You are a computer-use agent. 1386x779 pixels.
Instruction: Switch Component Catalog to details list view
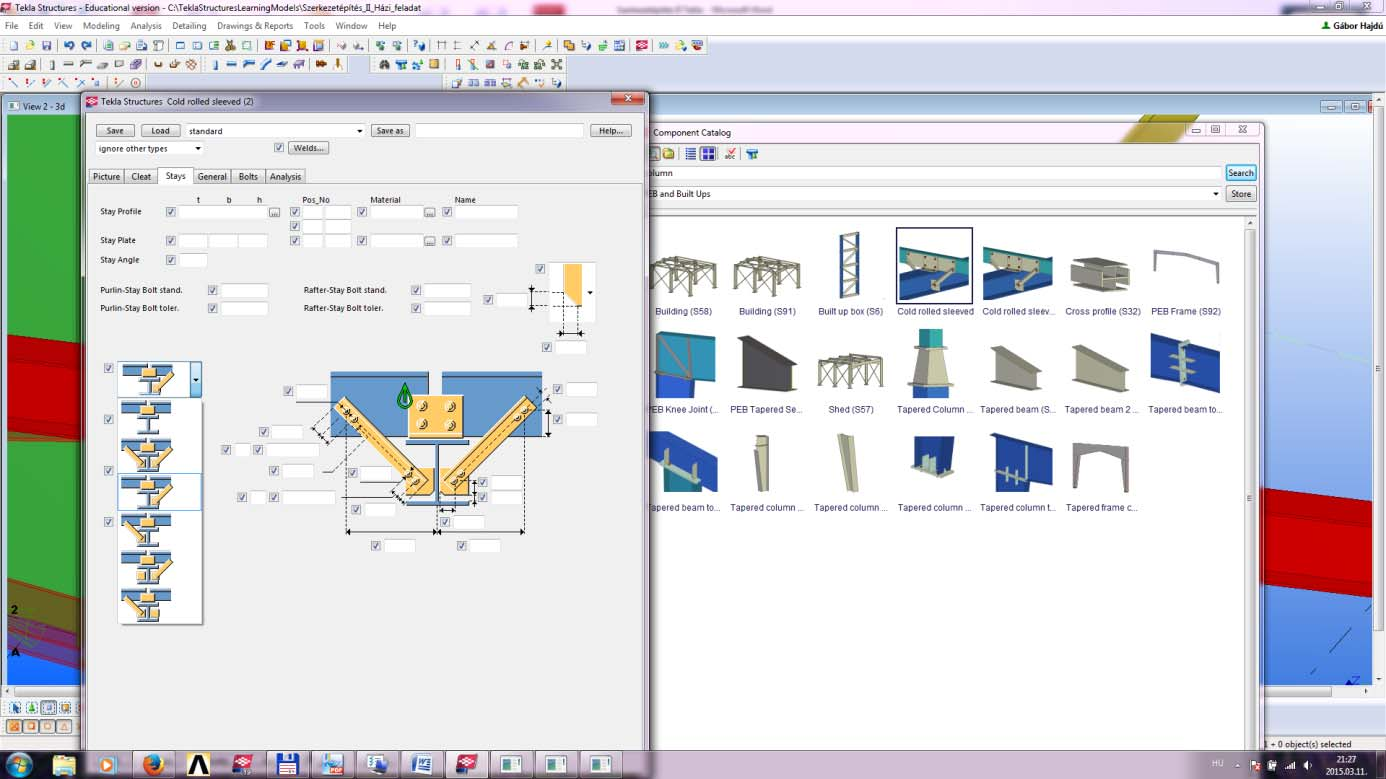690,154
